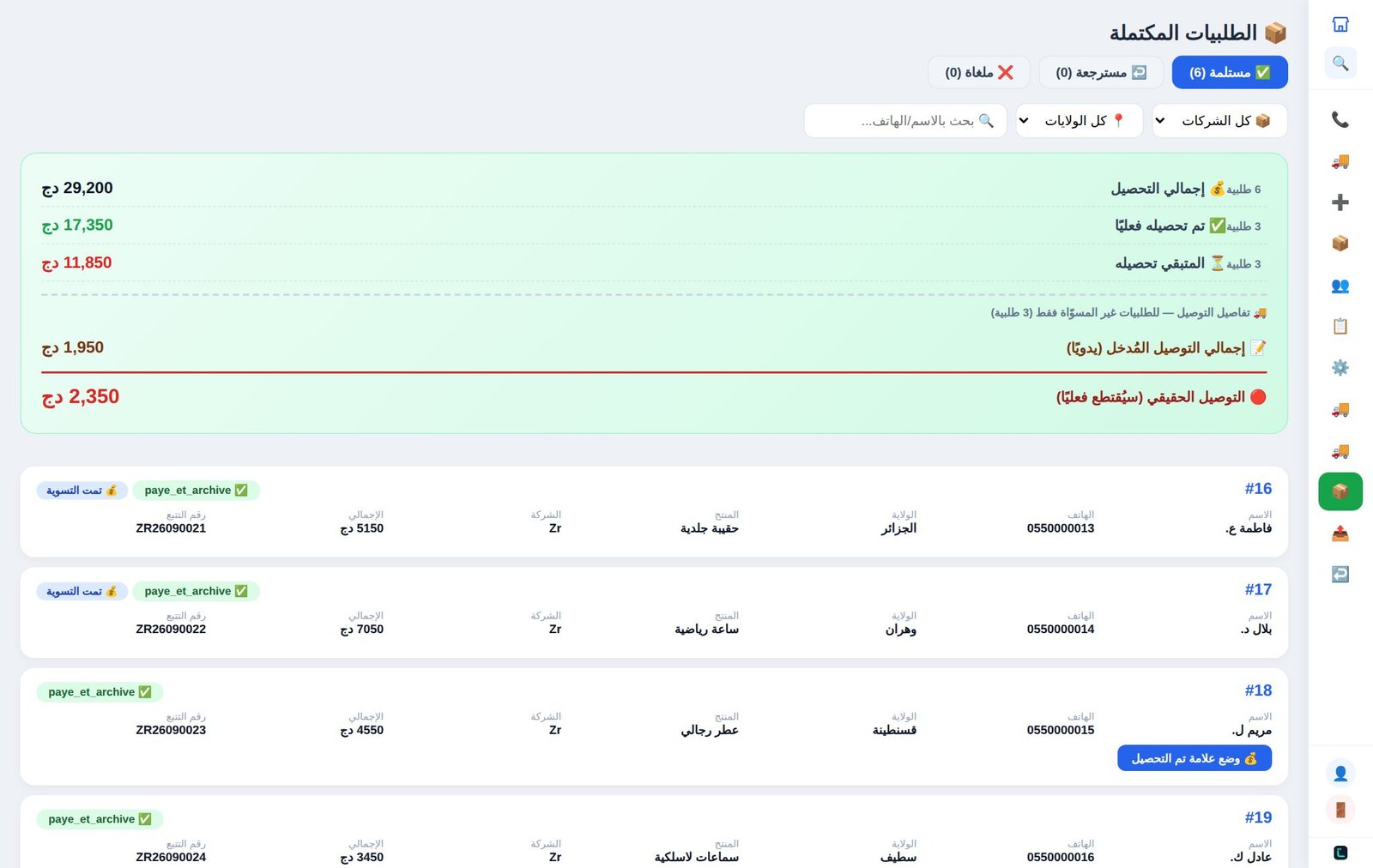Image resolution: width=1373 pixels, height=868 pixels.
Task: Click the door logout icon
Action: tap(1340, 810)
